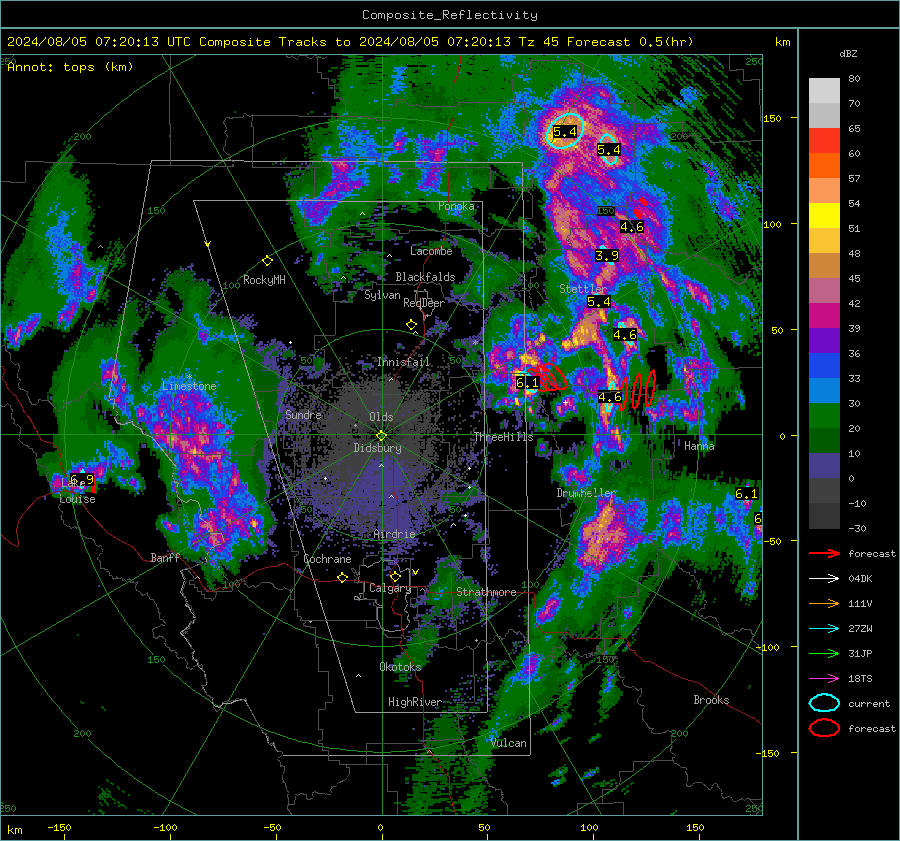Click the light grey swatch between 80 and 70

point(824,91)
